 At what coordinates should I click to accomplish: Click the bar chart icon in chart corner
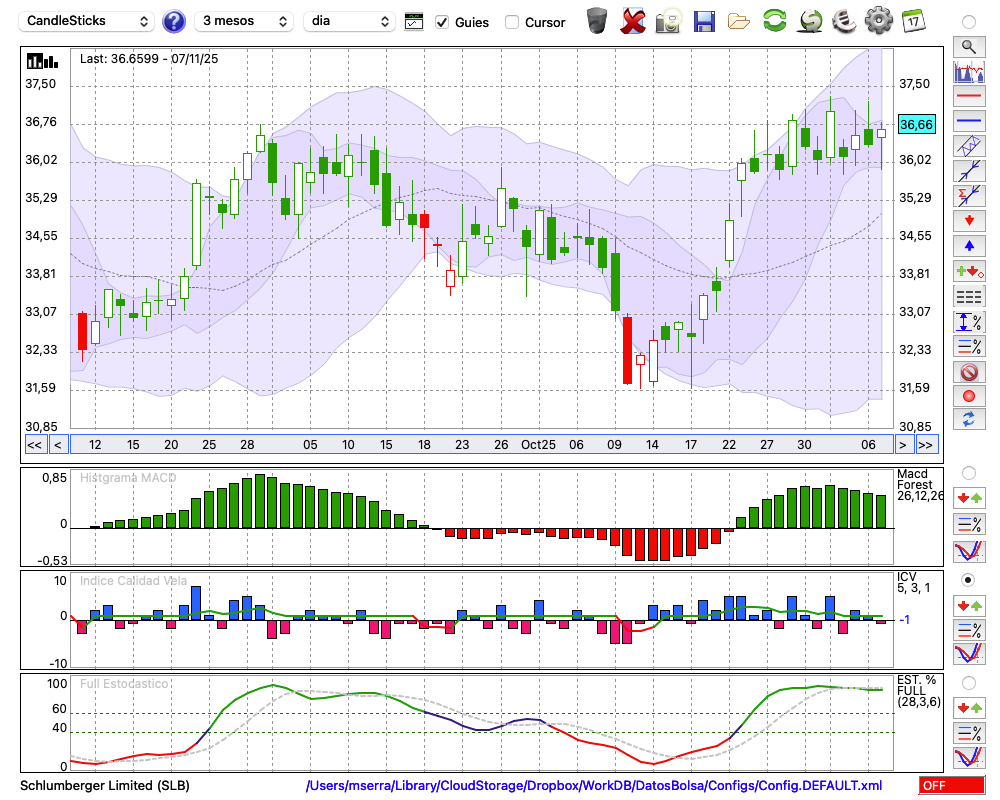[42, 61]
